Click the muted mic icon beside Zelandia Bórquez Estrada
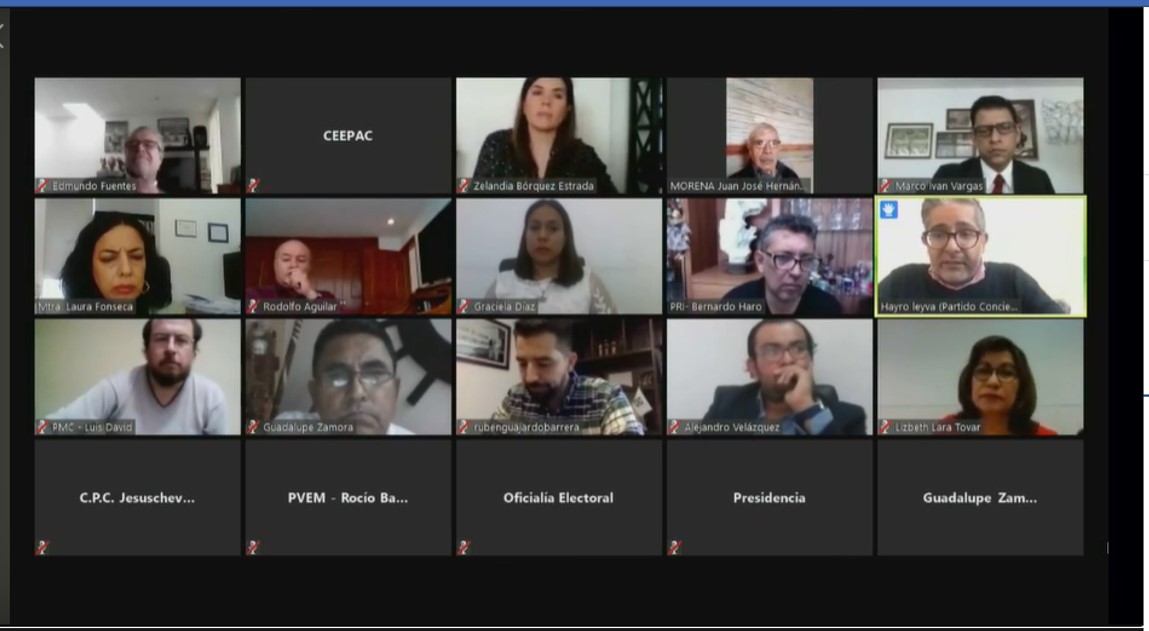This screenshot has height=631, width=1149. [463, 186]
